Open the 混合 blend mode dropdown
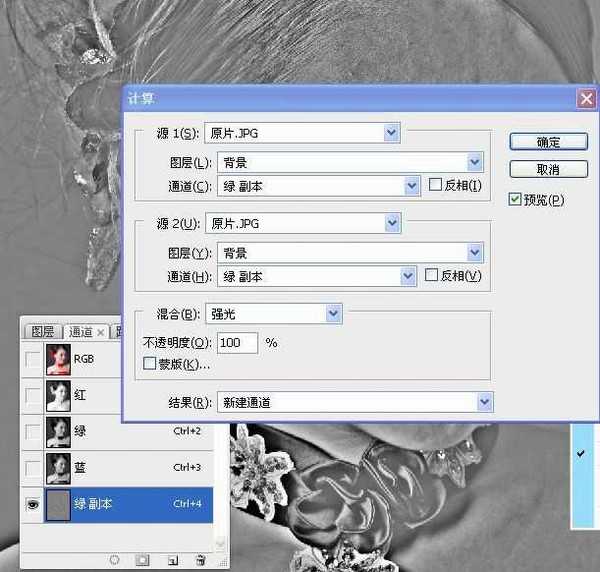 pos(334,314)
